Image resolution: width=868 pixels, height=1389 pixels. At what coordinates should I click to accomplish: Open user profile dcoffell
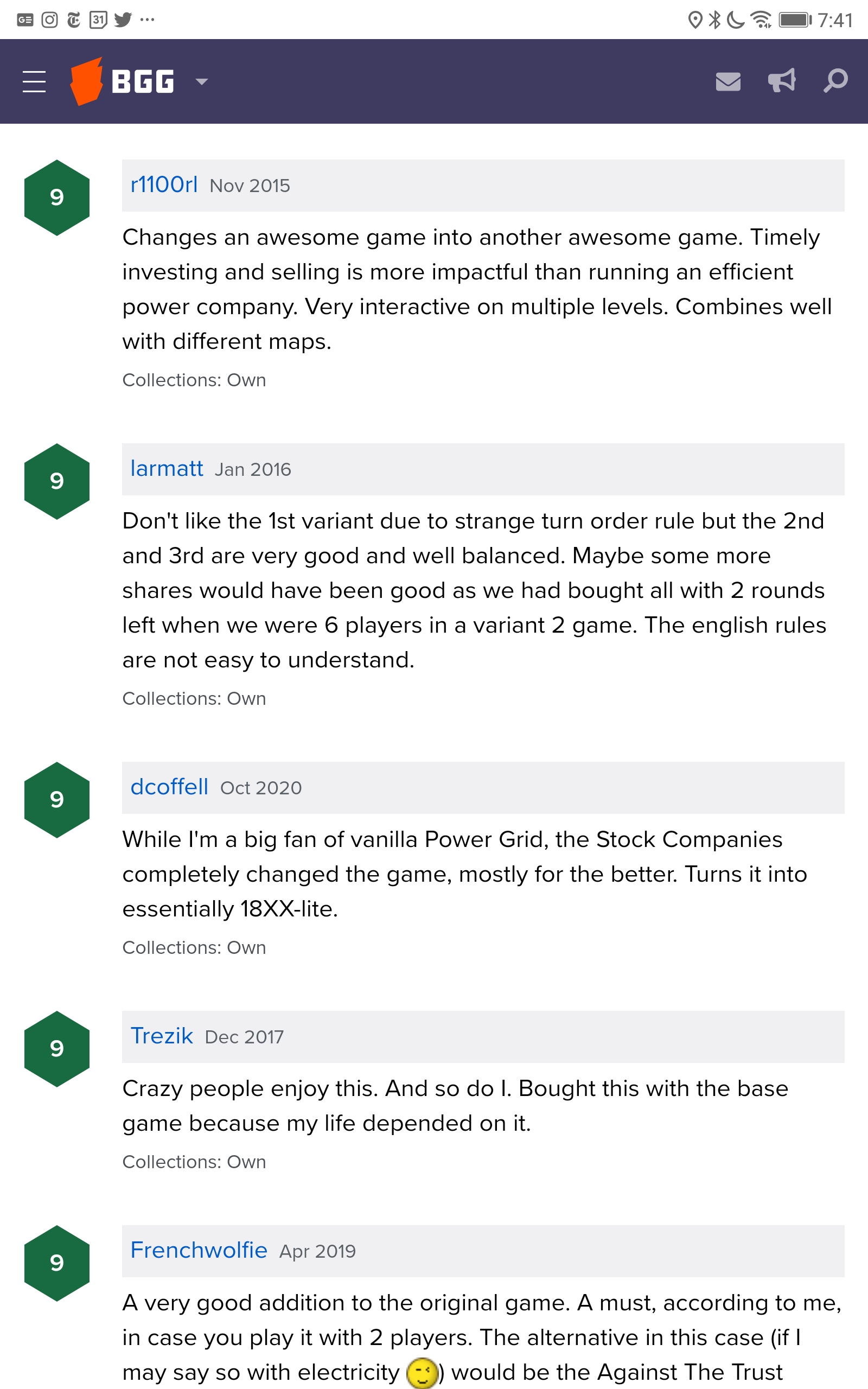pos(169,787)
